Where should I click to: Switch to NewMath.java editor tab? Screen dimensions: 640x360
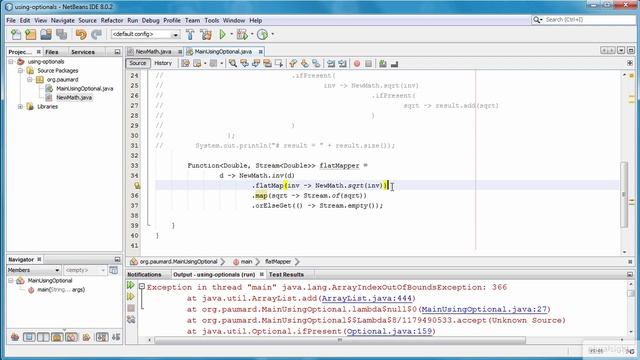153,52
